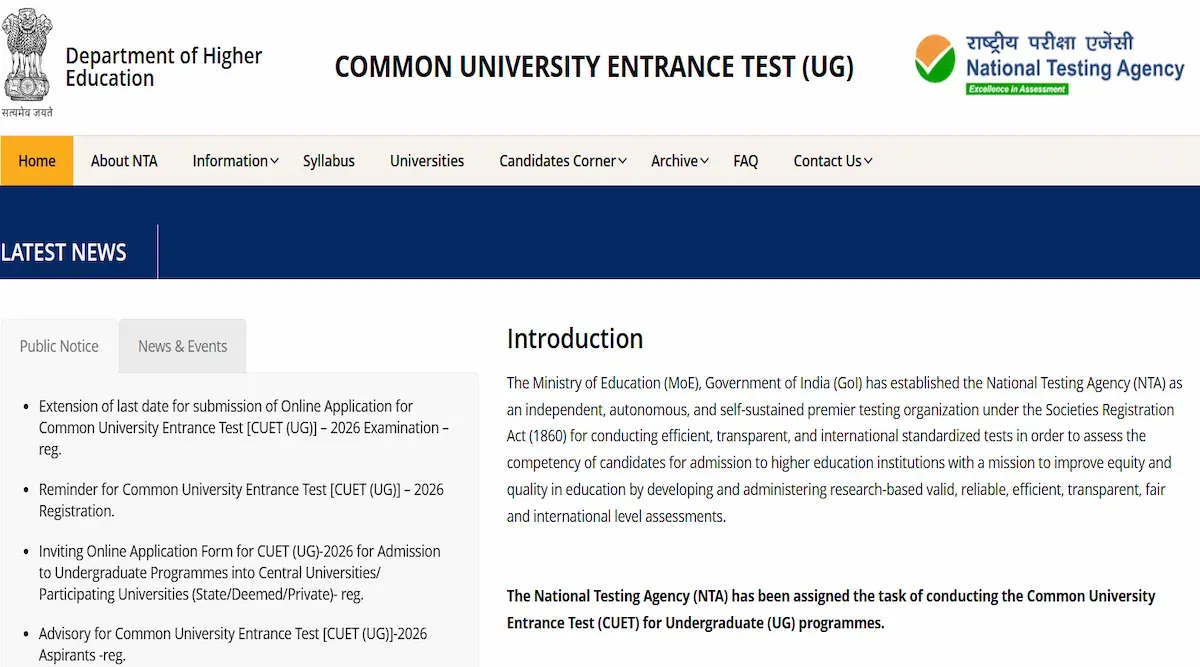Click the COMMON UNIVERSITY ENTRANCE TEST heading
Viewport: 1200px width, 667px height.
click(x=594, y=66)
